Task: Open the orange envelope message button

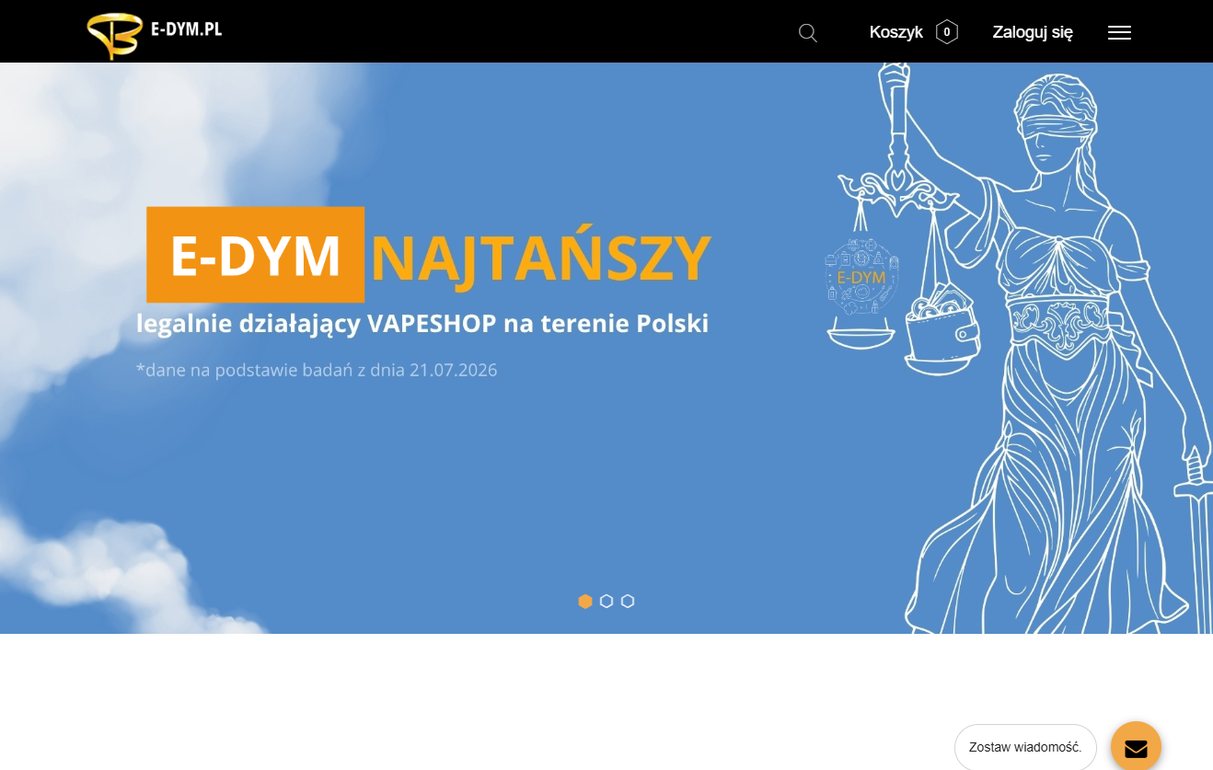Action: coord(1136,746)
